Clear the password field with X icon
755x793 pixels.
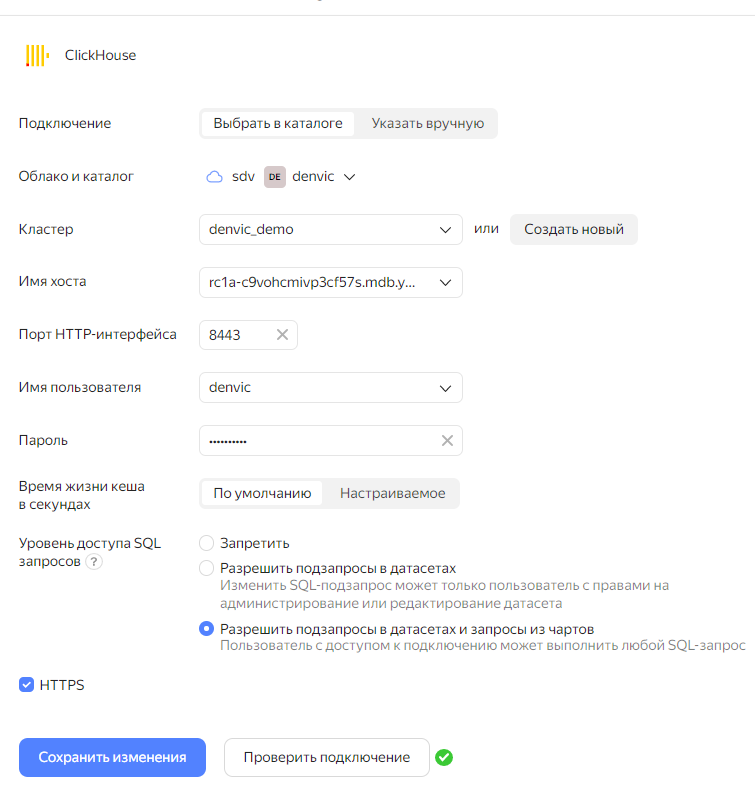[x=447, y=441]
